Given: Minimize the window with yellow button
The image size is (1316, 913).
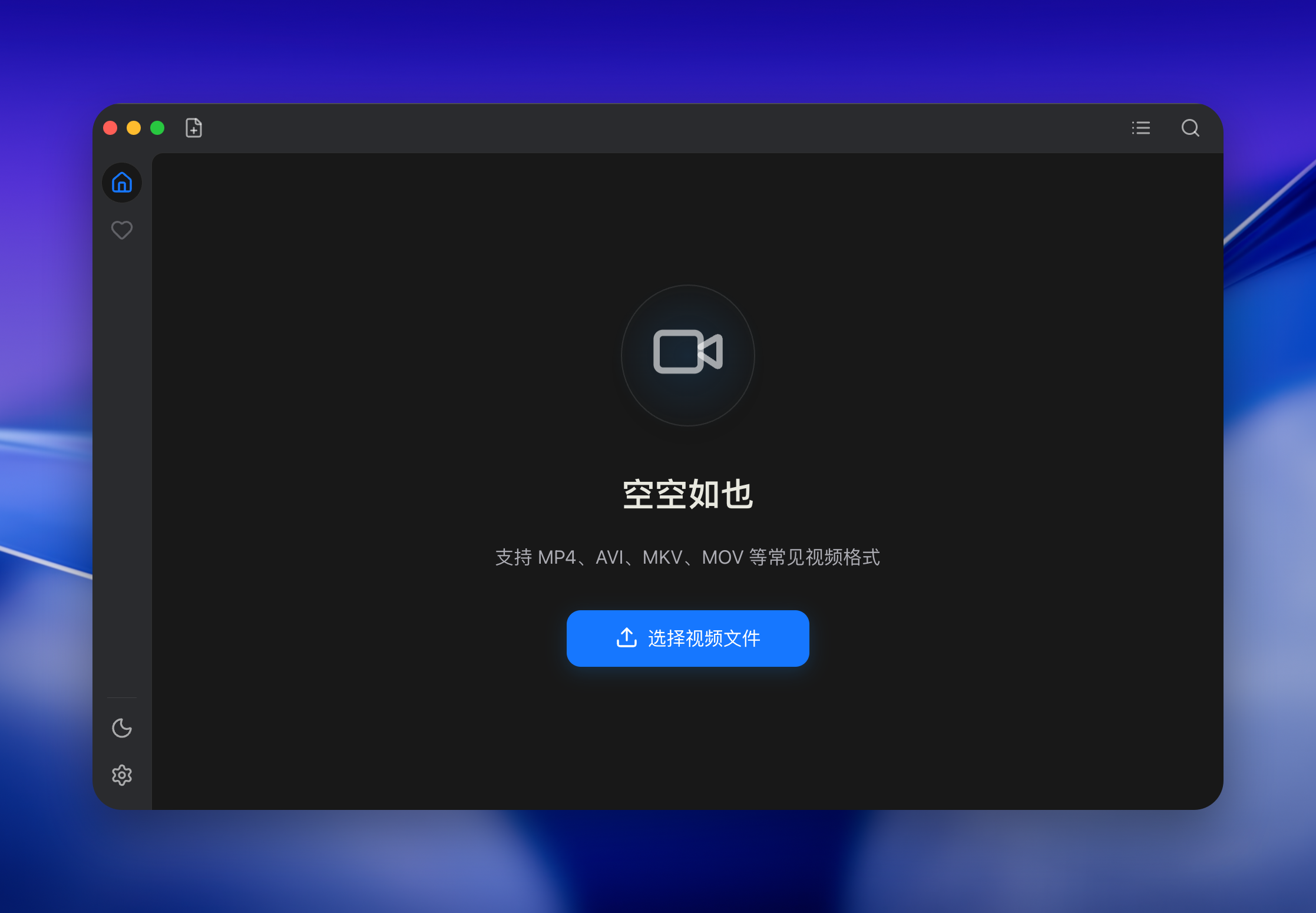Looking at the screenshot, I should coord(134,128).
